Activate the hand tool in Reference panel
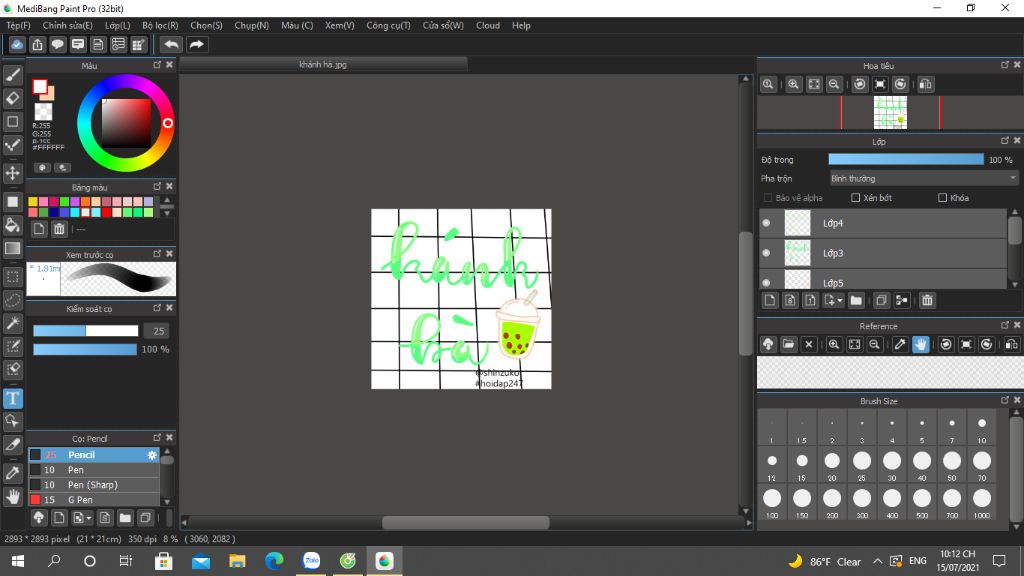Viewport: 1024px width, 576px height. (x=920, y=344)
